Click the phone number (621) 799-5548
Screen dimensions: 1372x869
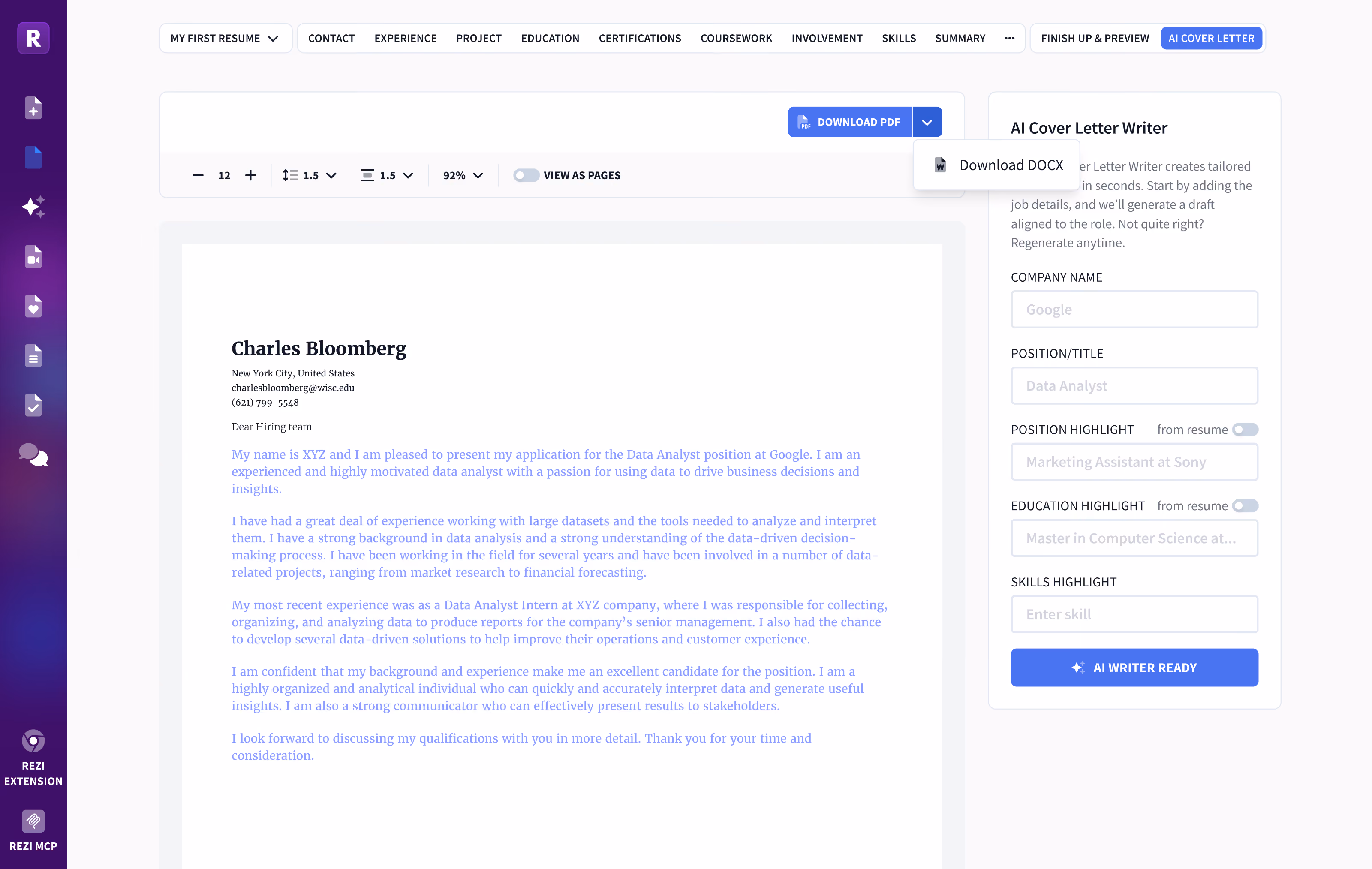click(x=265, y=402)
